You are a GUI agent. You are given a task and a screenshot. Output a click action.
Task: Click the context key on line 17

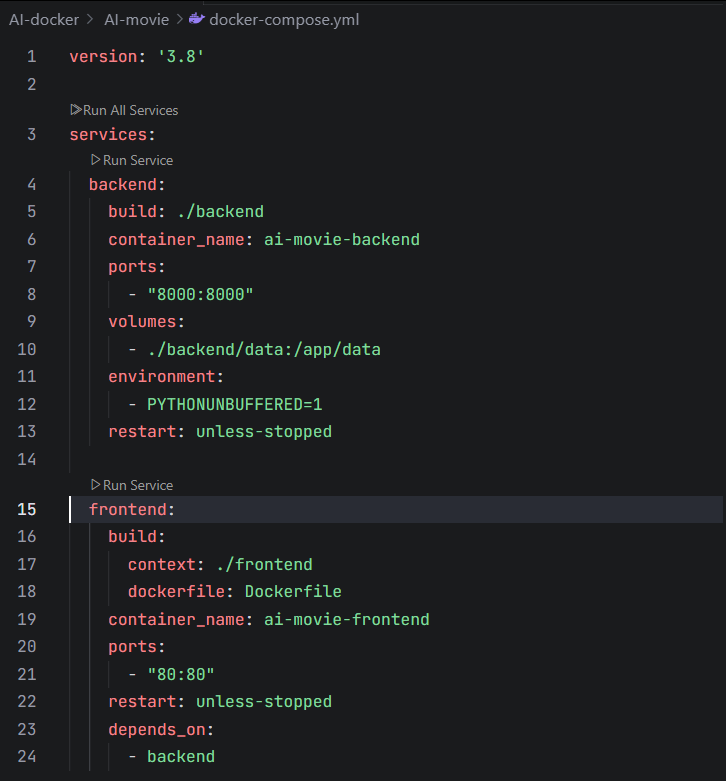[162, 564]
